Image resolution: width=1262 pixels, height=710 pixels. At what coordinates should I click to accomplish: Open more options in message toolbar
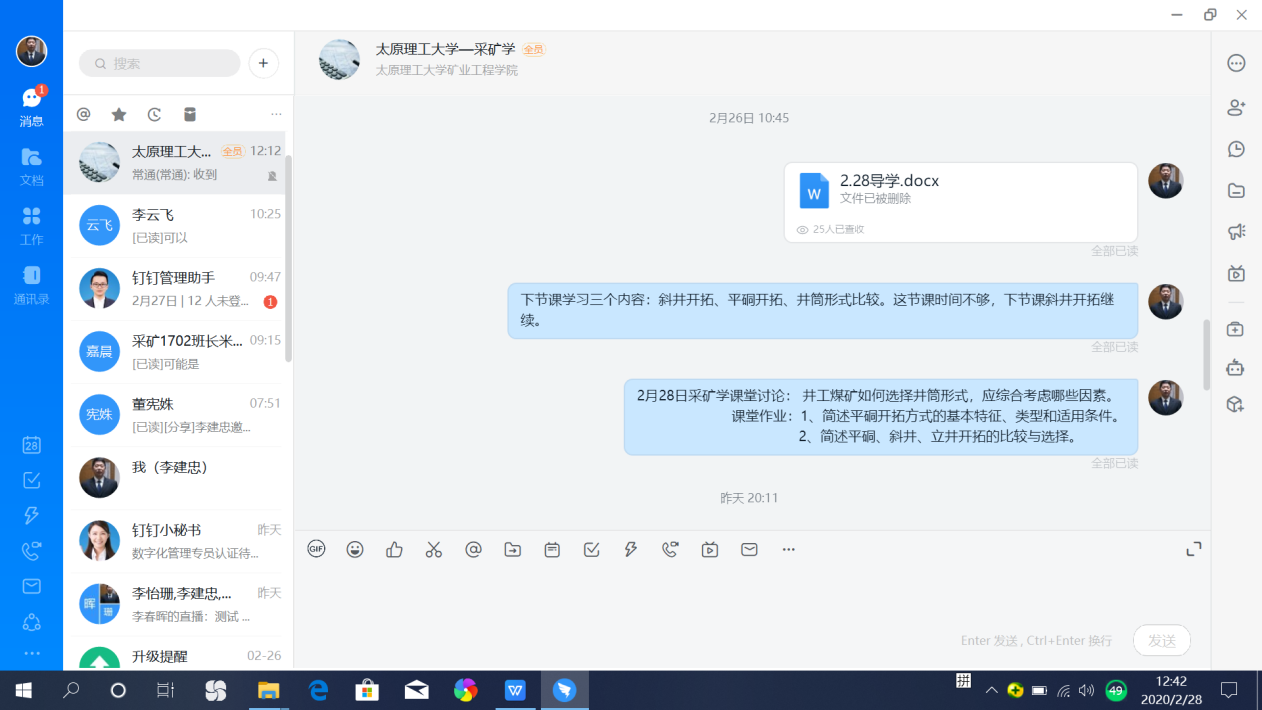click(789, 549)
